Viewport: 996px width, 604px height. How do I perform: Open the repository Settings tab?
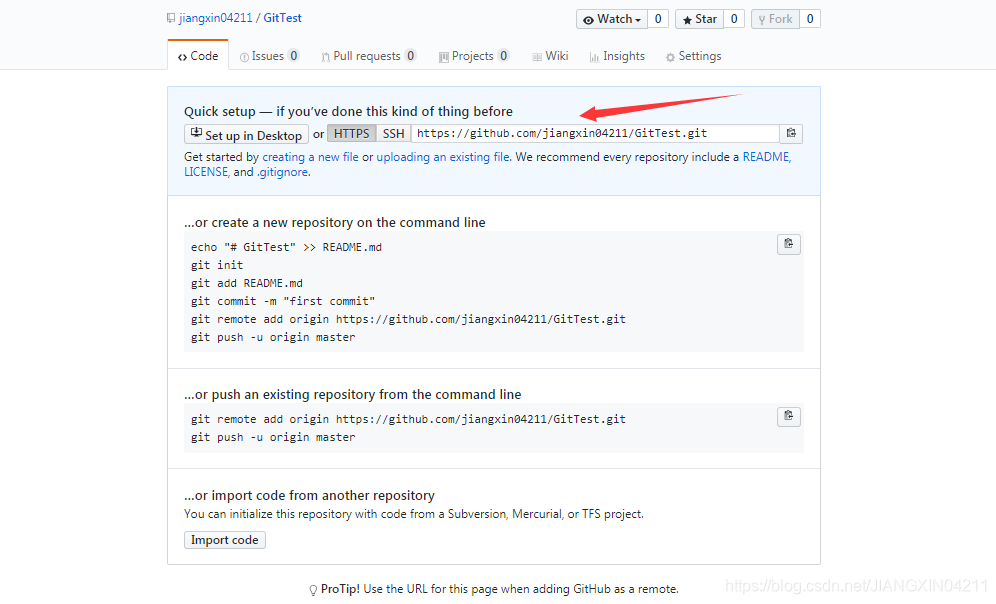pyautogui.click(x=693, y=56)
